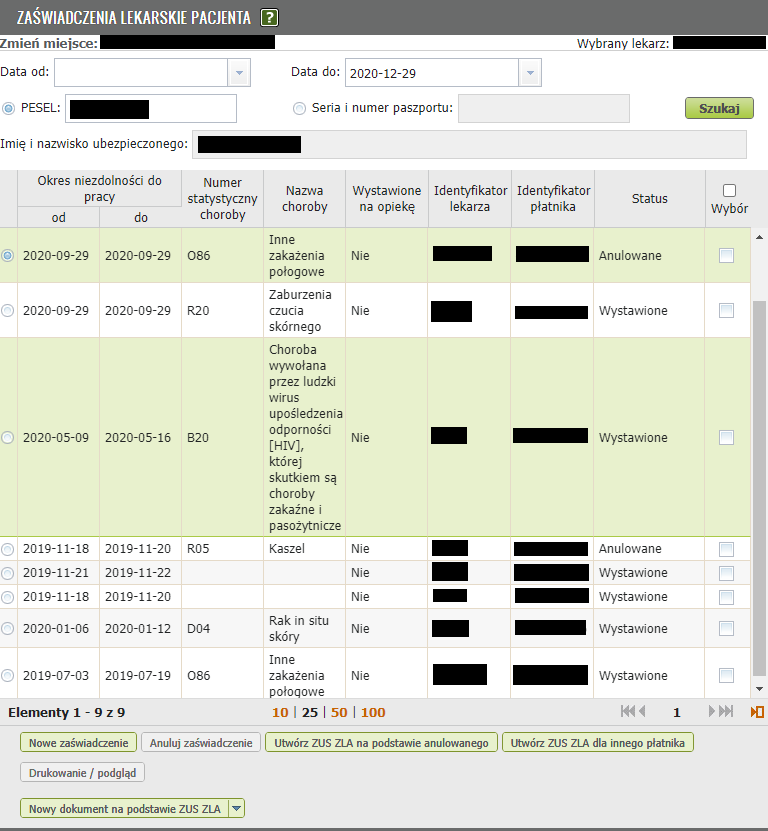Image resolution: width=768 pixels, height=831 pixels.
Task: Click the Rak in situ skóry cell
Action: pos(305,629)
